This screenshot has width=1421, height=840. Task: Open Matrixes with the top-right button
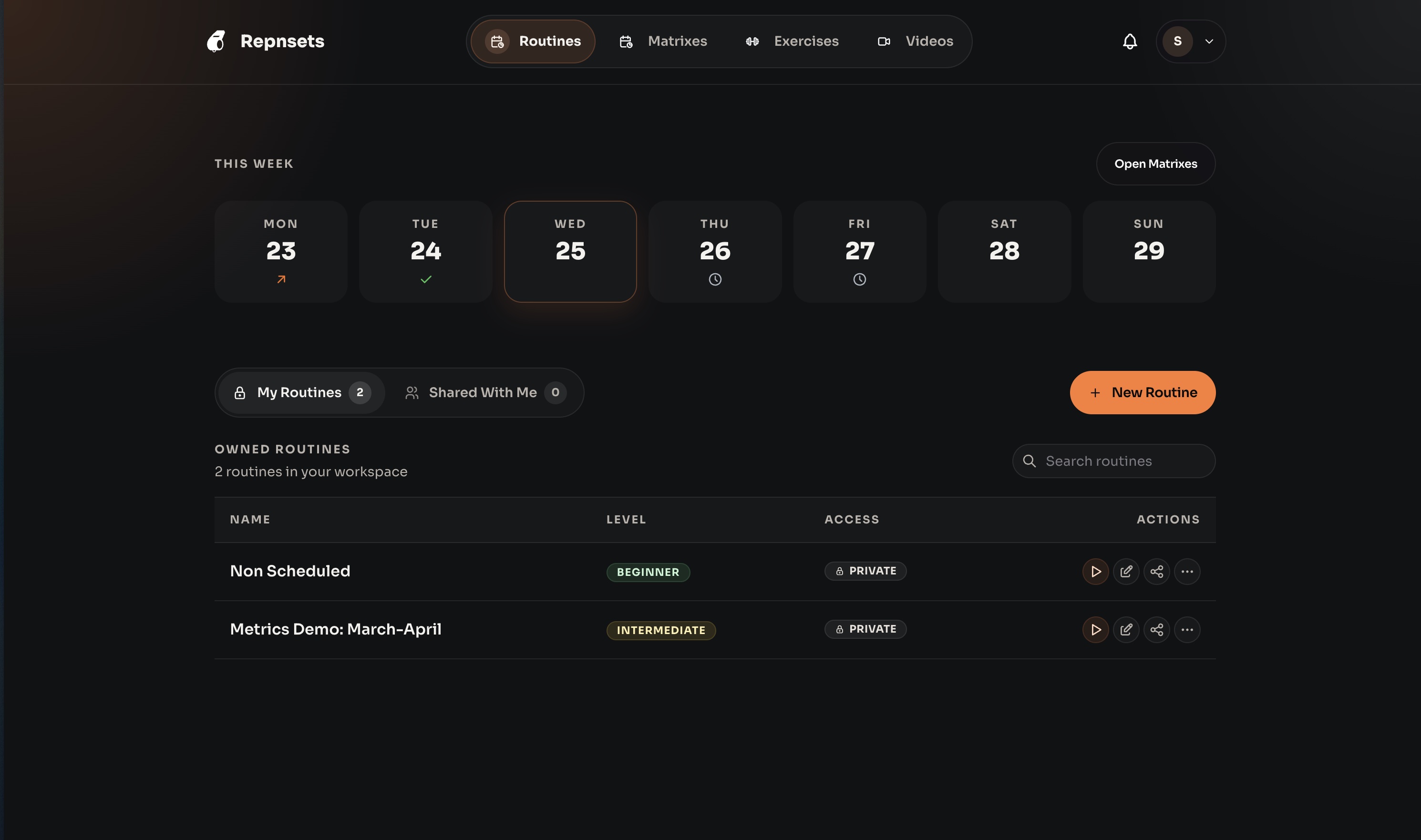[x=1155, y=164]
